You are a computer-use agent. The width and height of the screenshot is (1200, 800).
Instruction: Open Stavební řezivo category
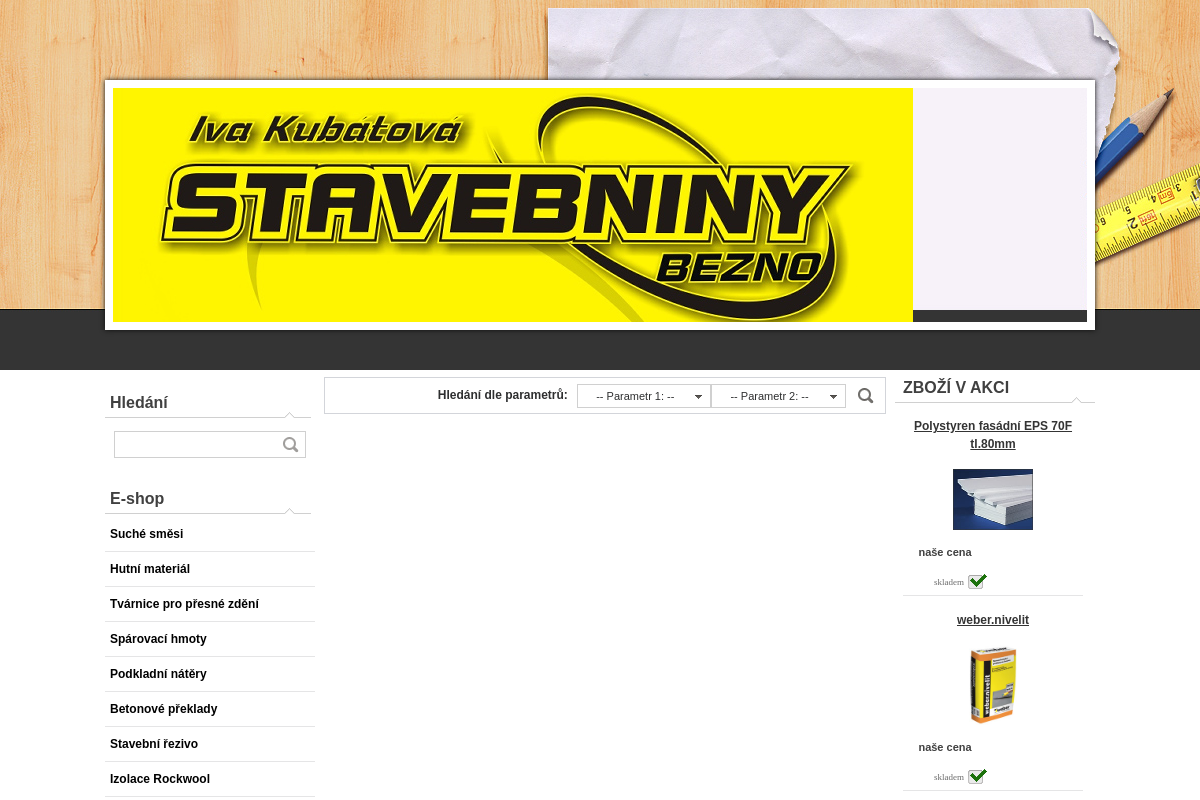tap(154, 744)
